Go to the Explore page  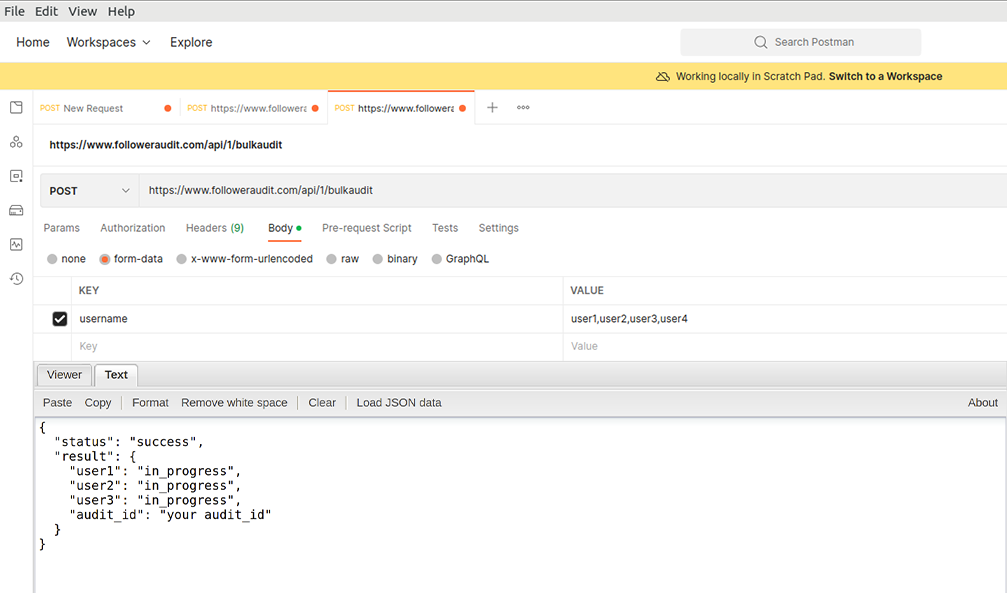coord(191,42)
